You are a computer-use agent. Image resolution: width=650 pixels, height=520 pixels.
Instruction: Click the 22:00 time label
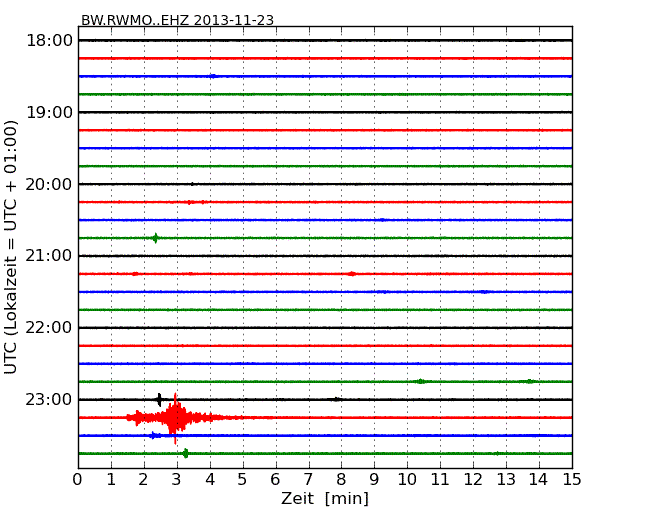pos(49,328)
